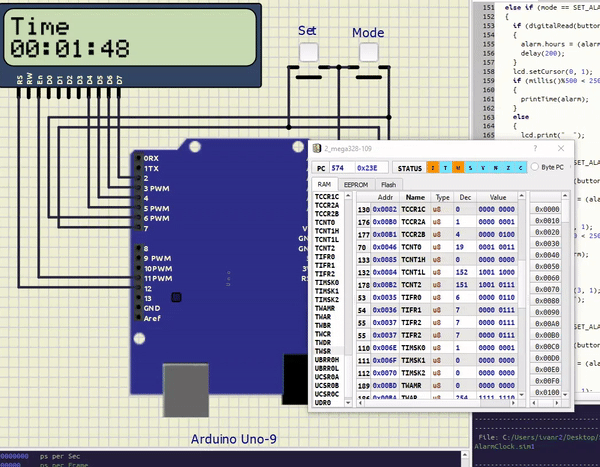The image size is (600, 467).
Task: Select TCNT0 in the register name list
Action: 325,222
